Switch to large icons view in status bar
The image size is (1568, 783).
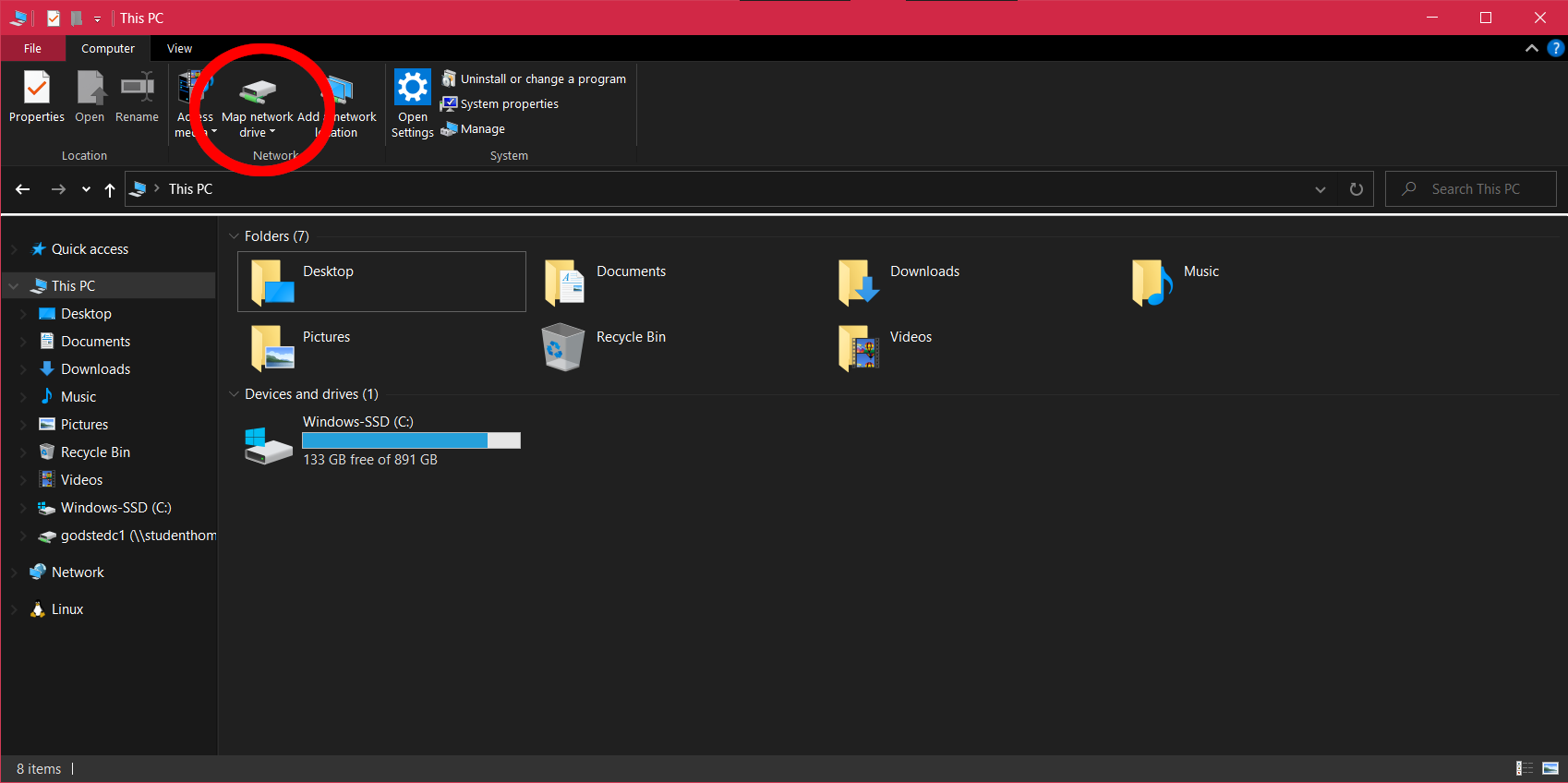[1550, 768]
